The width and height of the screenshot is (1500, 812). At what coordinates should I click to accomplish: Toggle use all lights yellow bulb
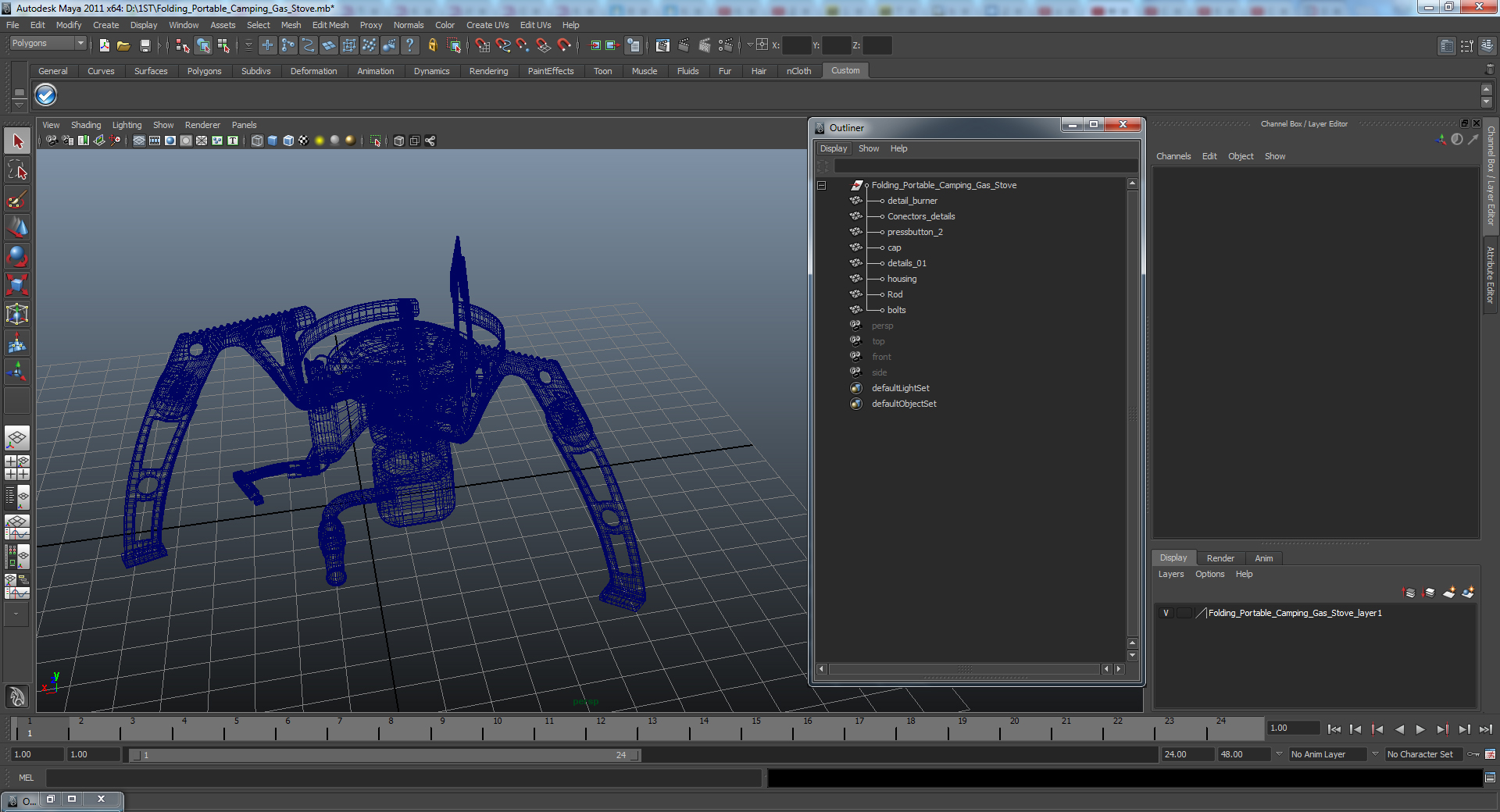tap(320, 141)
